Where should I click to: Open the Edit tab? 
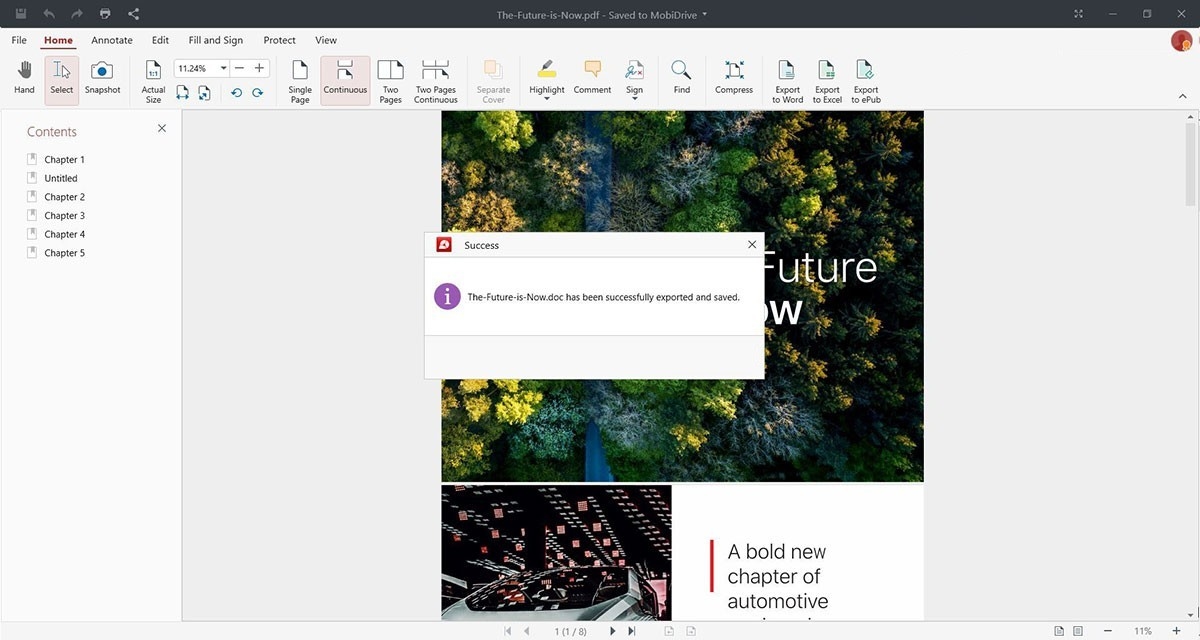tap(160, 40)
